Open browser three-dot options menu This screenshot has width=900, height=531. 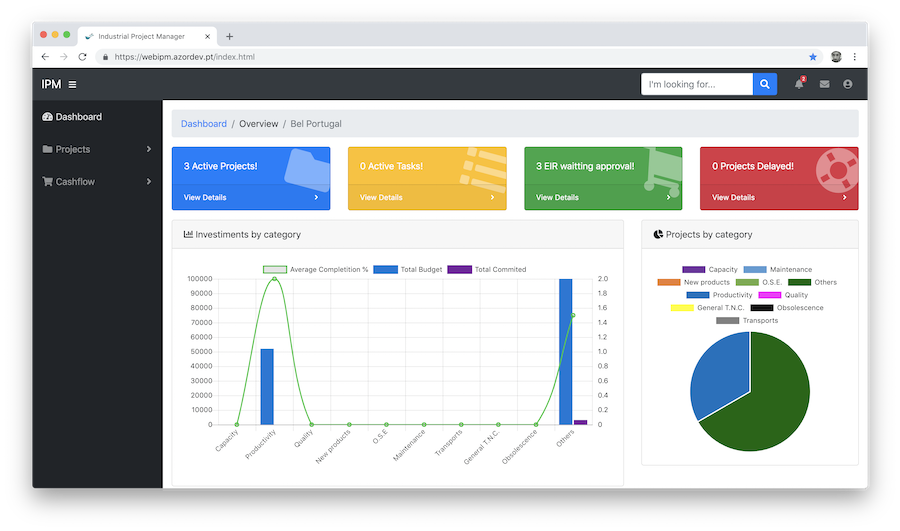coord(855,57)
